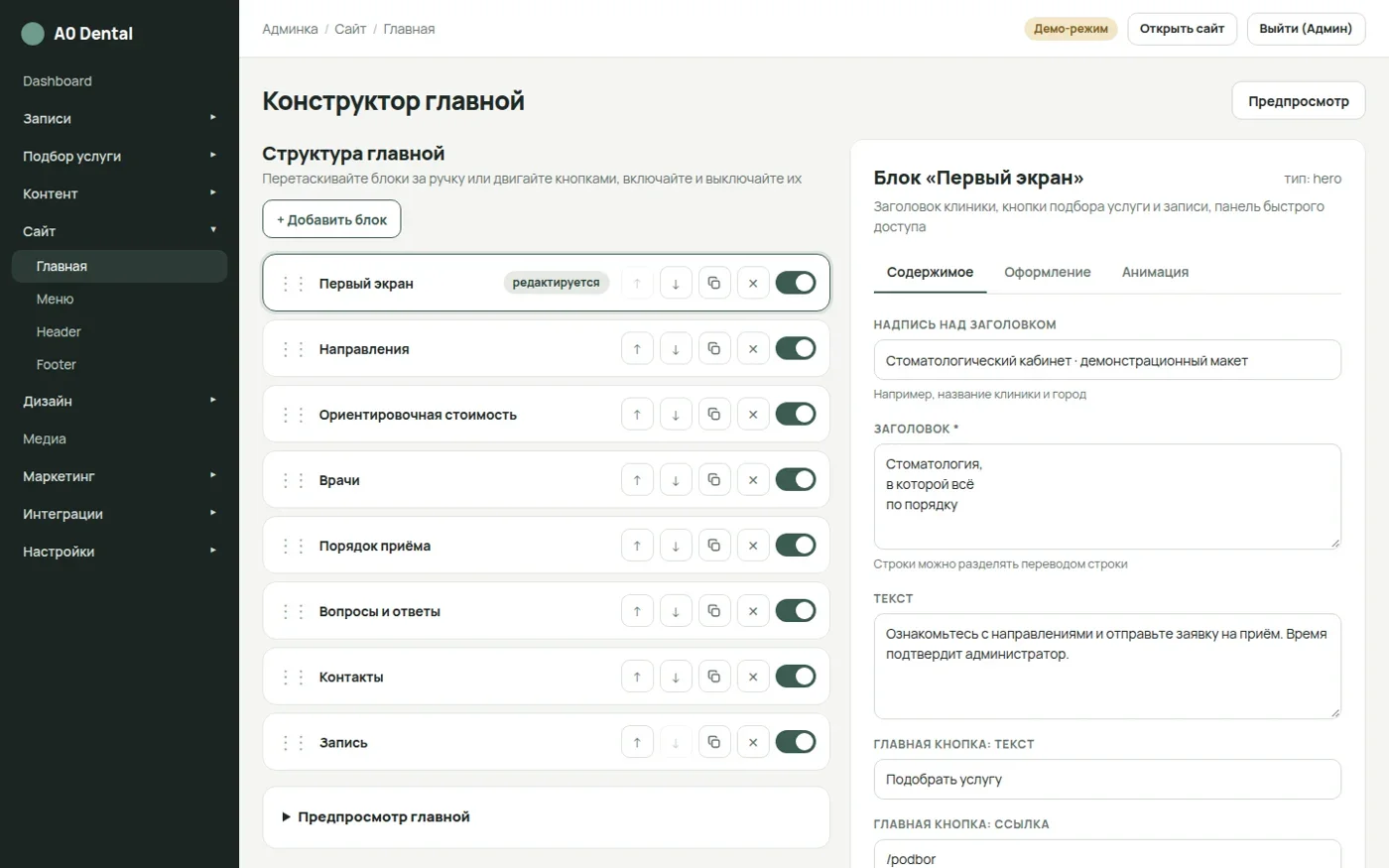Toggle the «Запись» block switch

[796, 741]
